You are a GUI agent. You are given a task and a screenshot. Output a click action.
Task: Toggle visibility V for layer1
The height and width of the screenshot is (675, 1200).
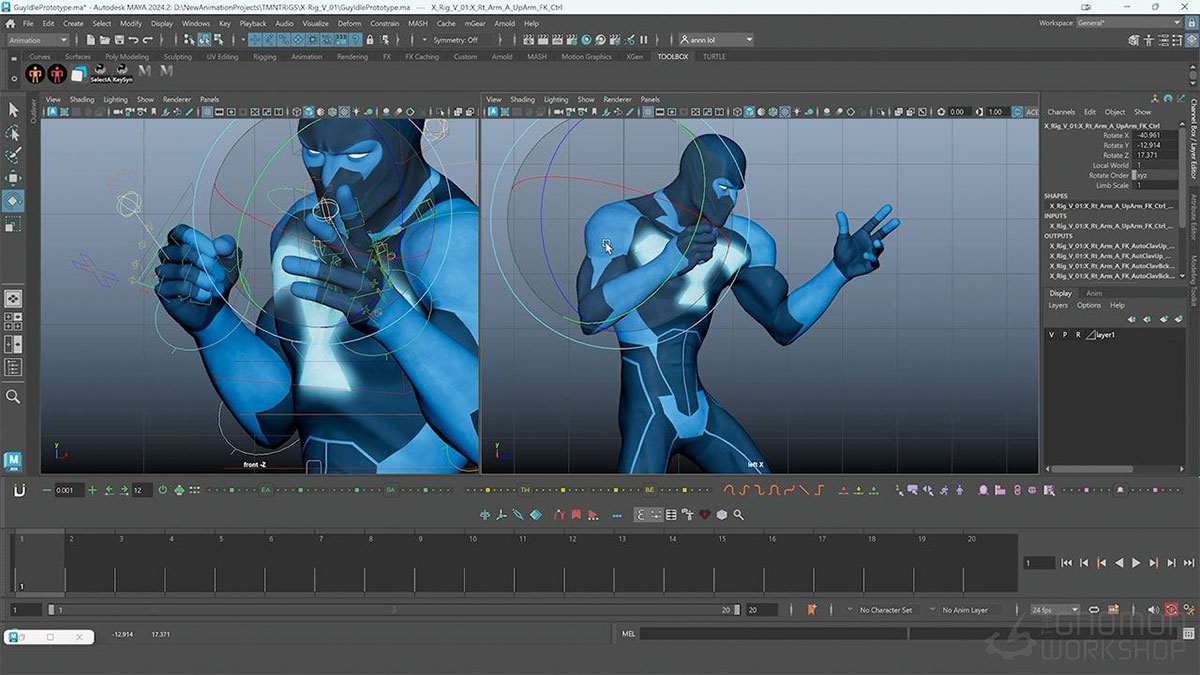tap(1052, 335)
